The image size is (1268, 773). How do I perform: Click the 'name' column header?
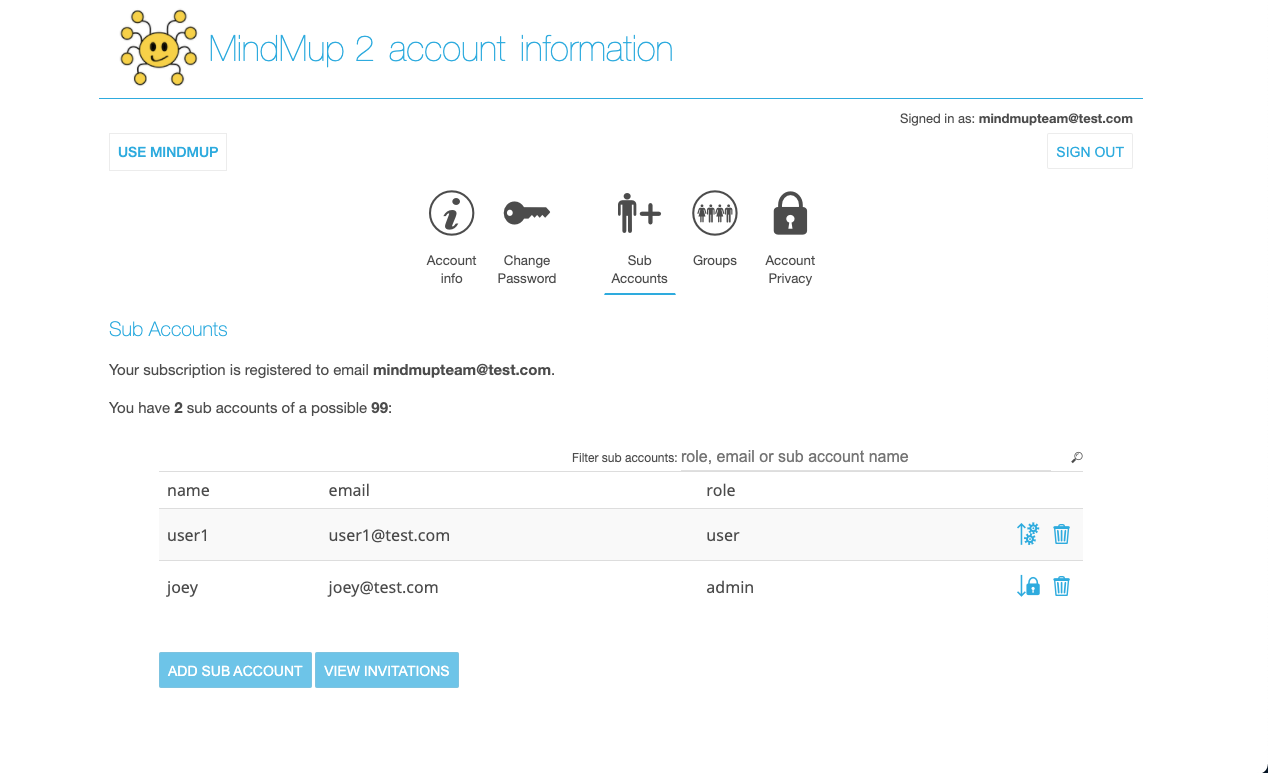188,490
